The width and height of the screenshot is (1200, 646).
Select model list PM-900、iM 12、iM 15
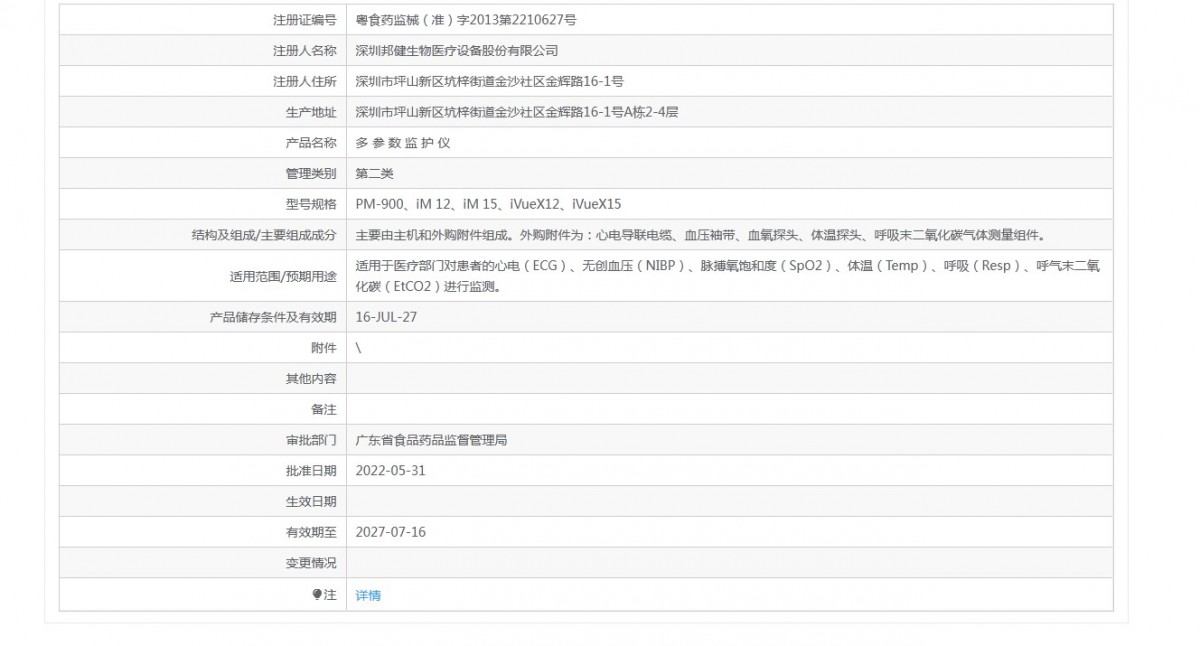click(x=489, y=204)
